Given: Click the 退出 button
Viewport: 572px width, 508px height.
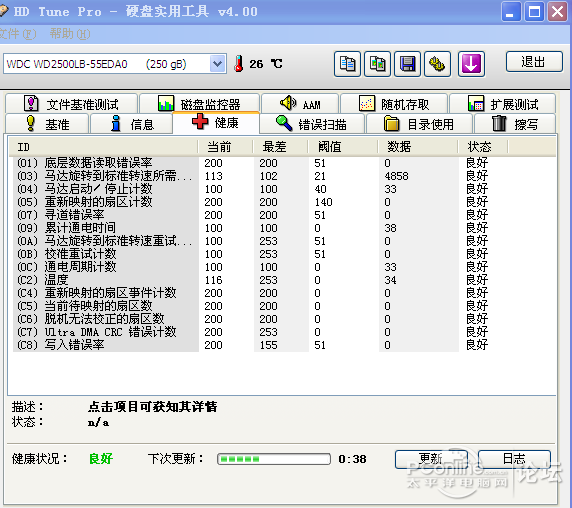Looking at the screenshot, I should click(x=534, y=62).
